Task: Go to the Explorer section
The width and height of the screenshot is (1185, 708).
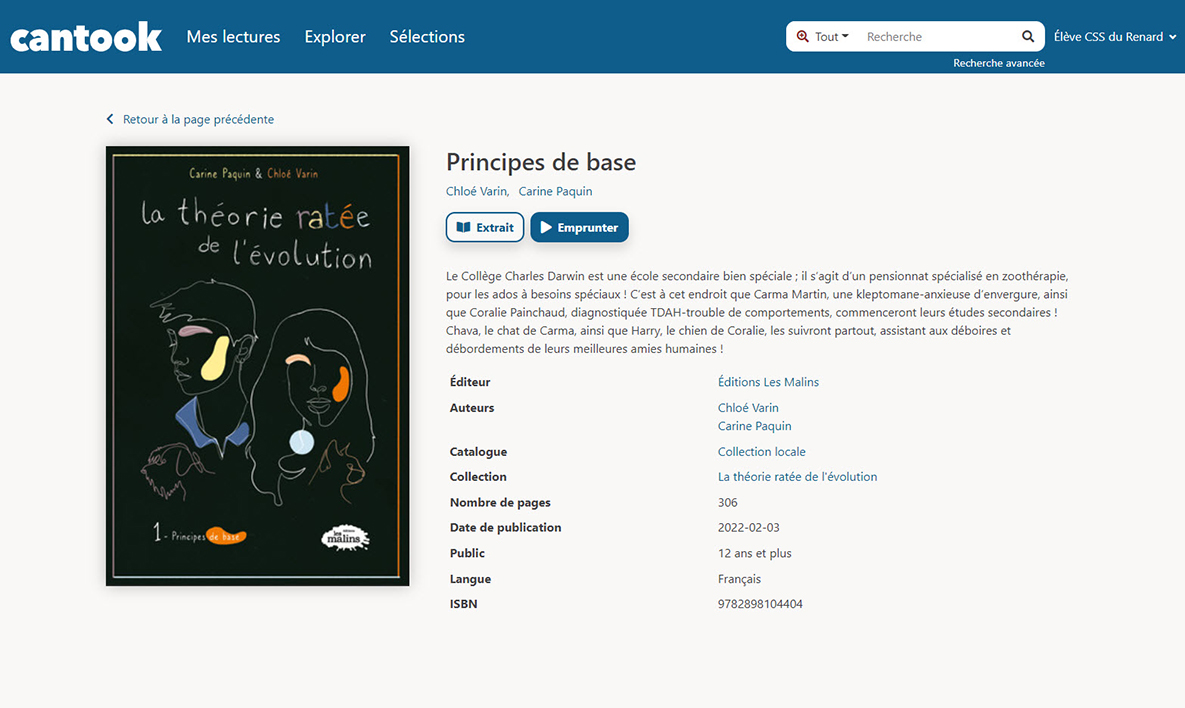Action: [x=335, y=36]
